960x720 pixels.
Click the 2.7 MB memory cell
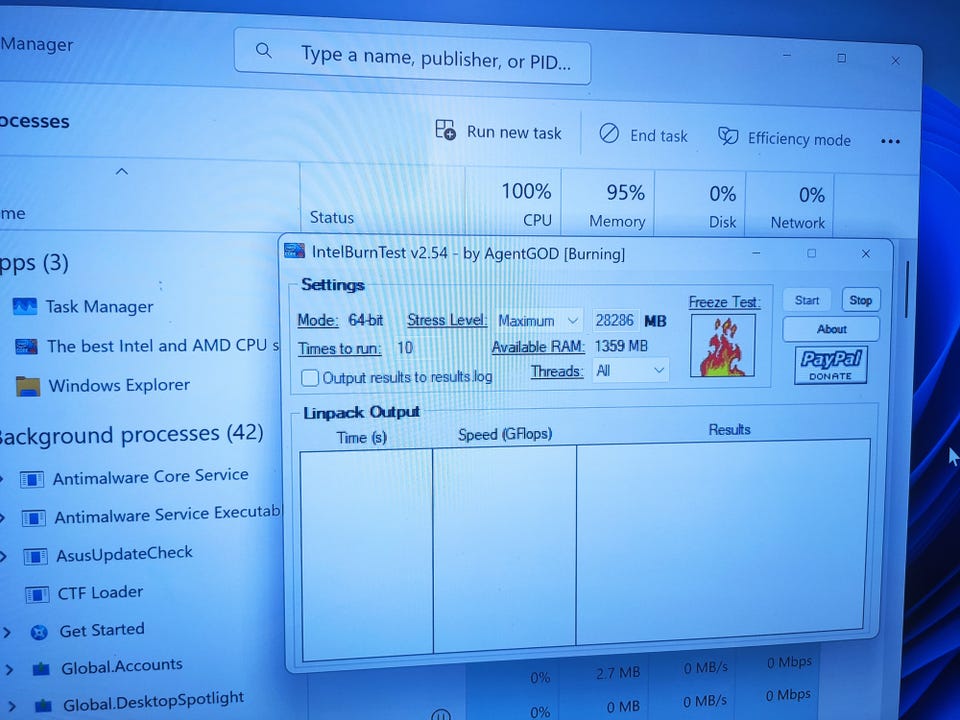pos(618,673)
